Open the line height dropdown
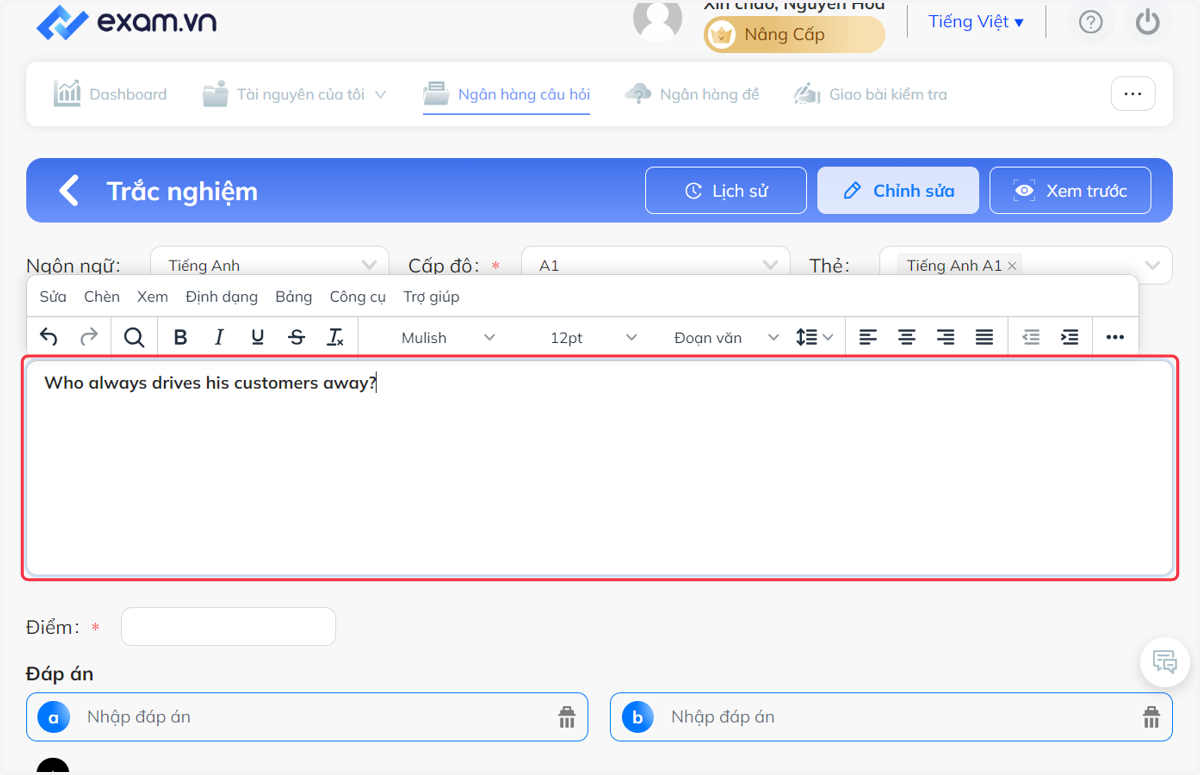The height and width of the screenshot is (775, 1200). click(814, 337)
